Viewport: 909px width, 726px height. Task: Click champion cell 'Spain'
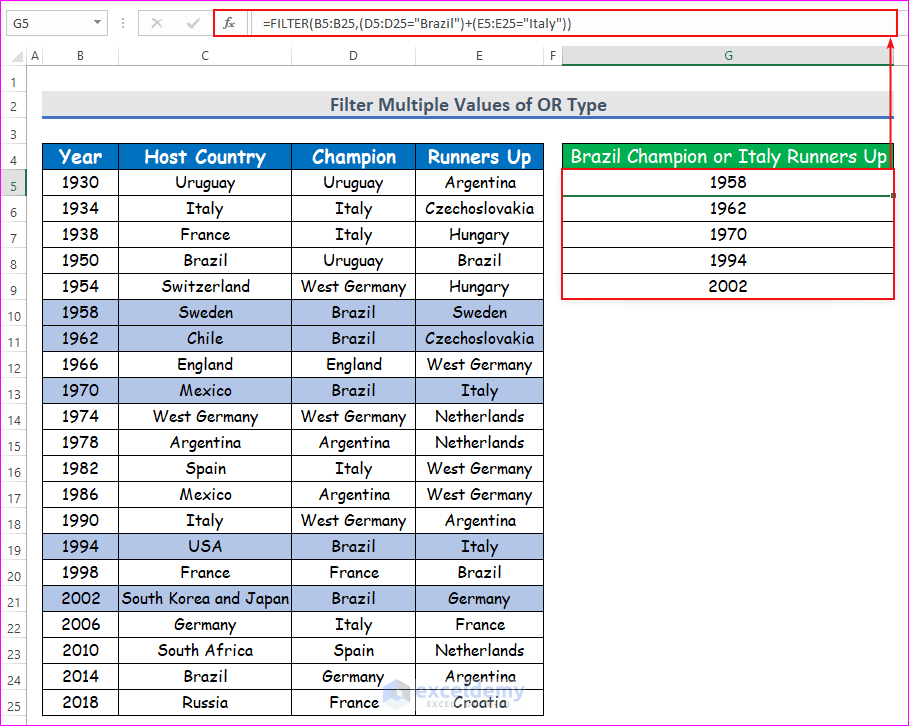pos(354,651)
